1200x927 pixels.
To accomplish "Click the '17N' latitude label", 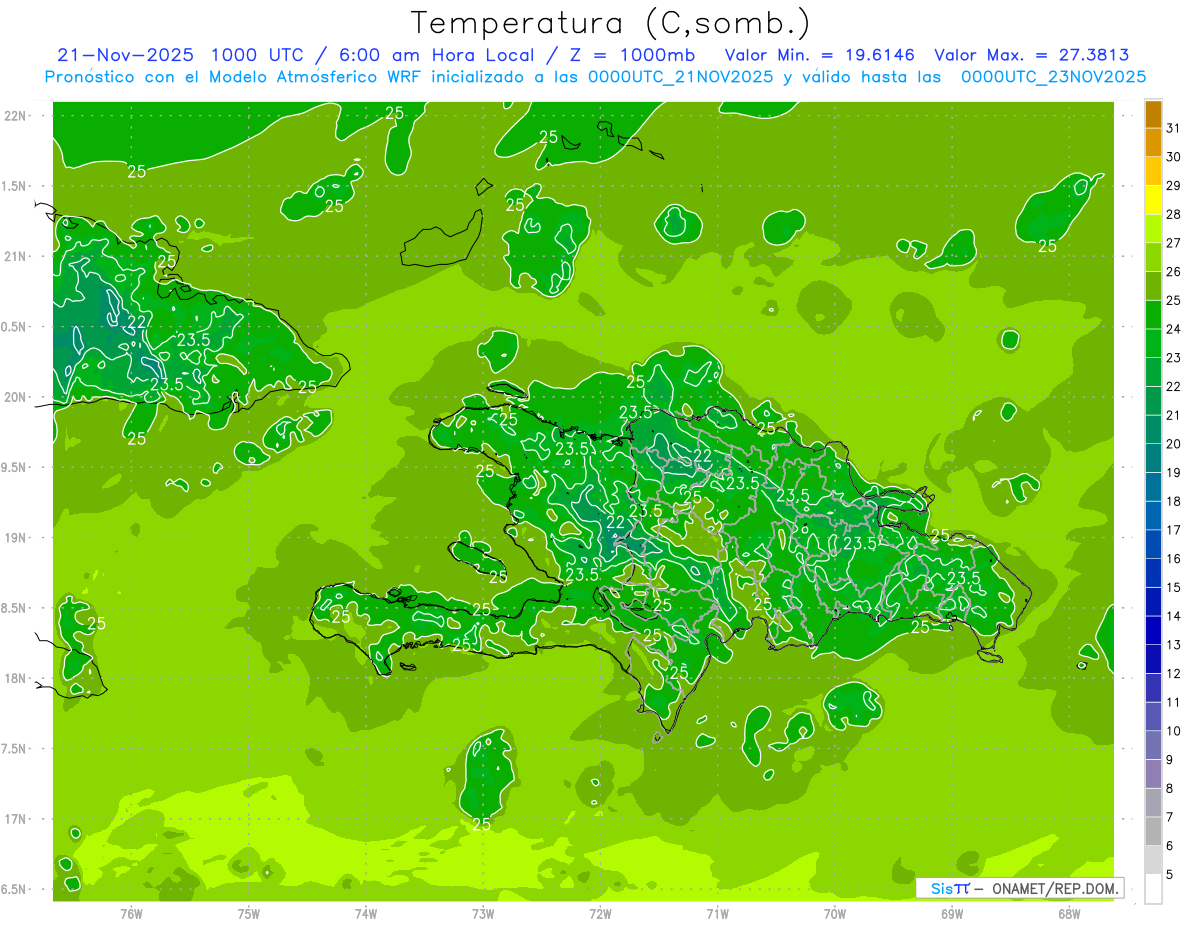I will pos(14,819).
